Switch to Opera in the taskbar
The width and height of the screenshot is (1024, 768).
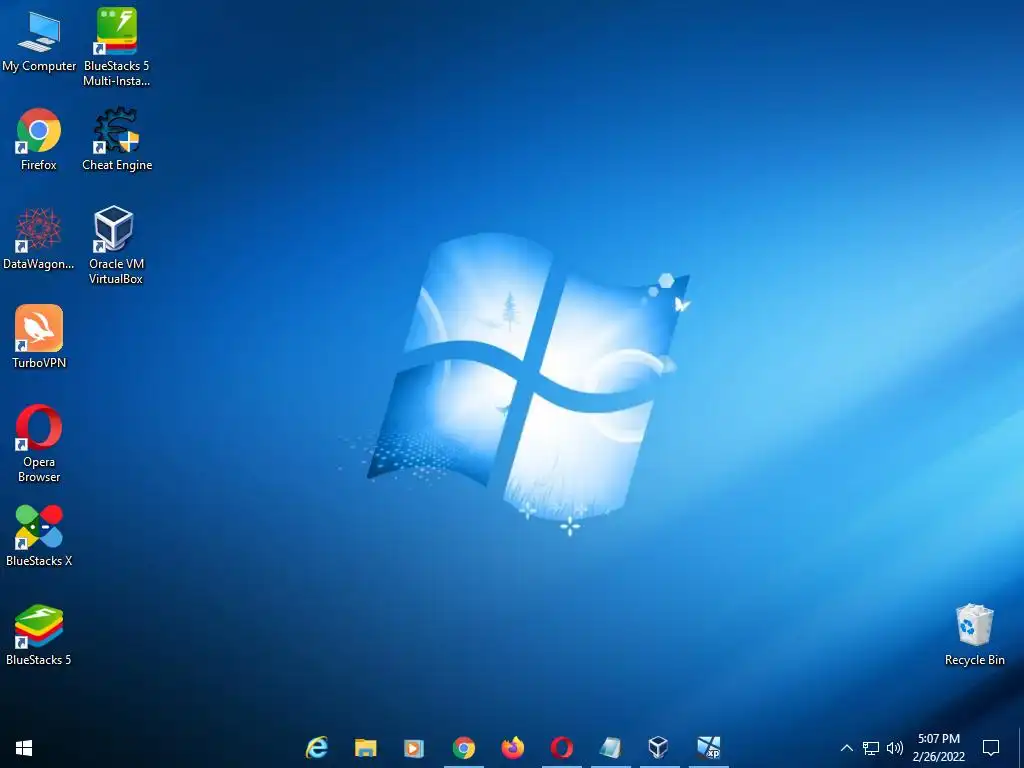point(562,748)
